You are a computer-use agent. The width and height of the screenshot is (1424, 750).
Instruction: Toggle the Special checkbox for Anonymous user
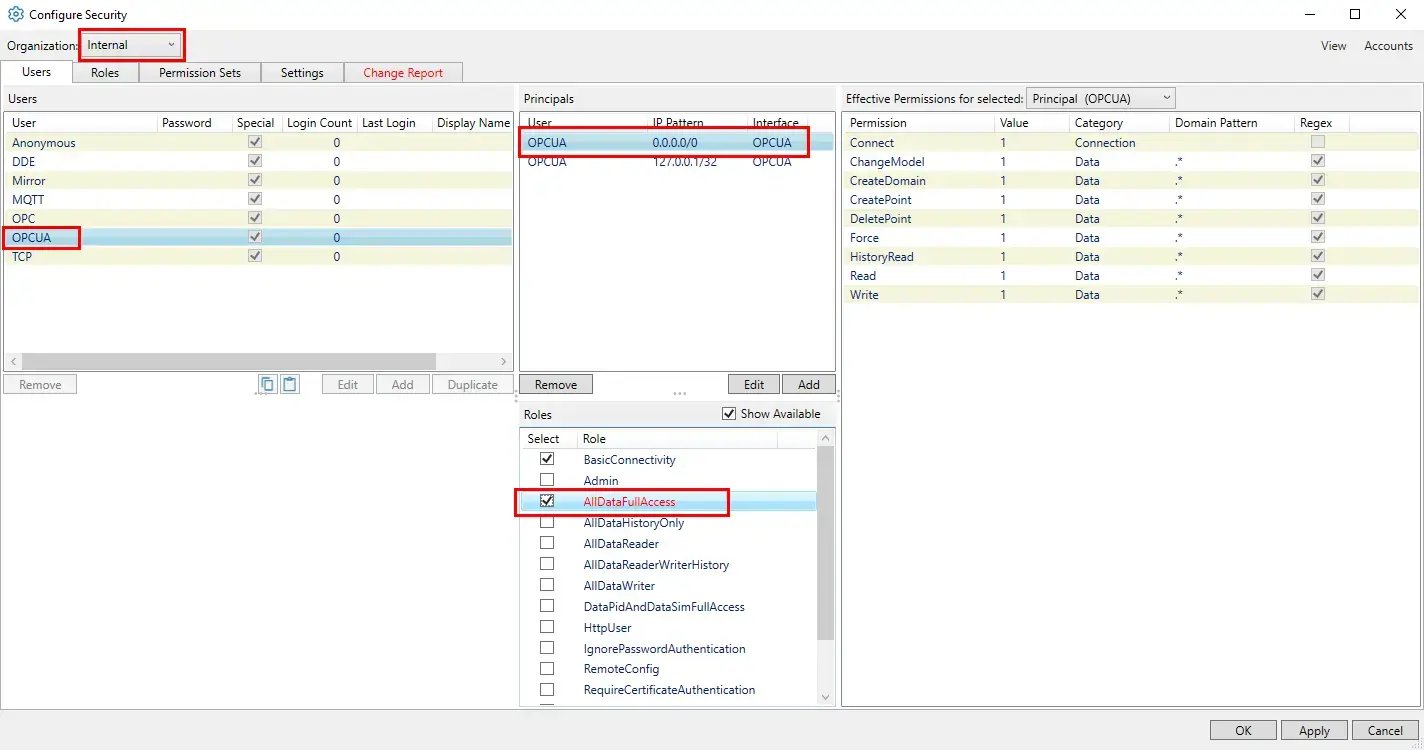point(255,142)
